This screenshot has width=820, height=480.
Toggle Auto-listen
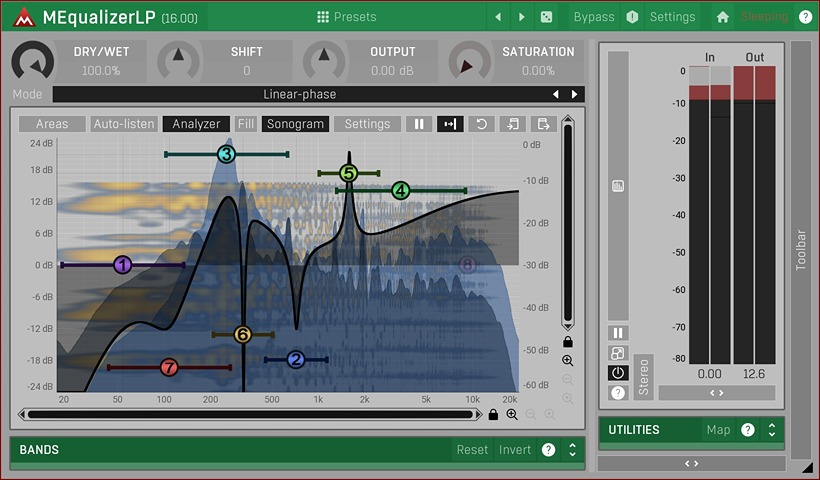point(124,124)
